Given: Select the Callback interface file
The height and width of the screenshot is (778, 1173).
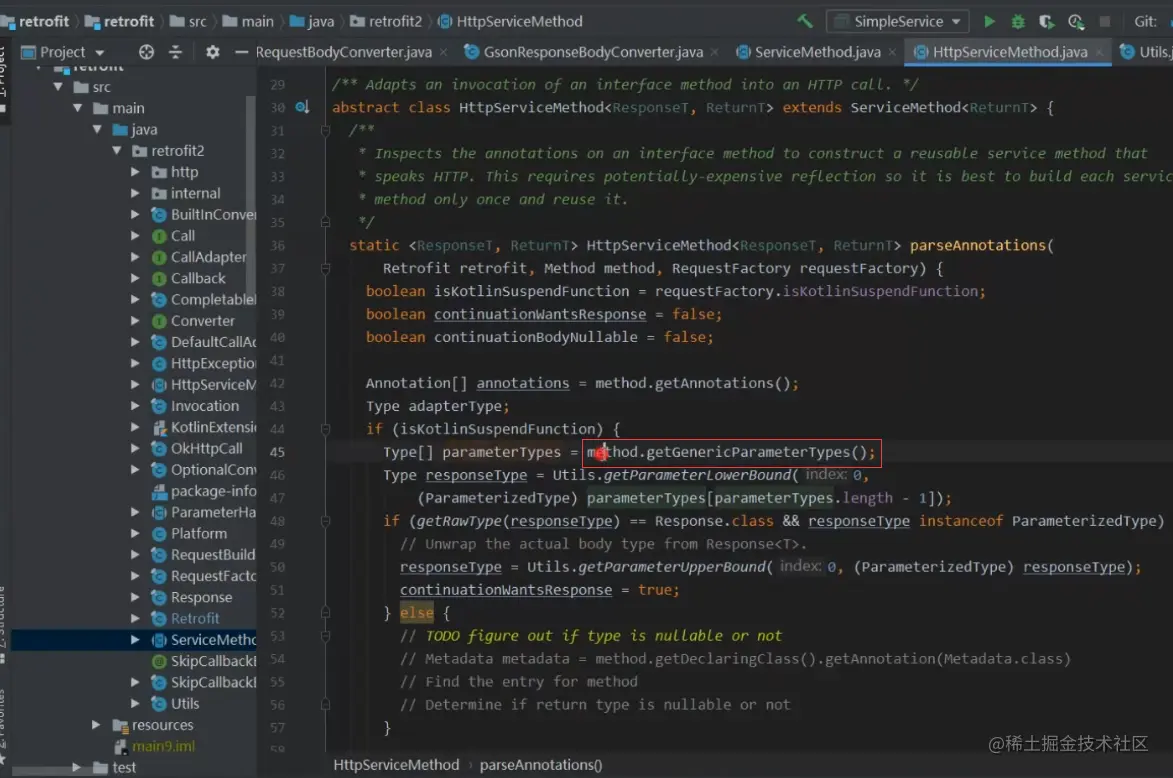Looking at the screenshot, I should click(197, 278).
